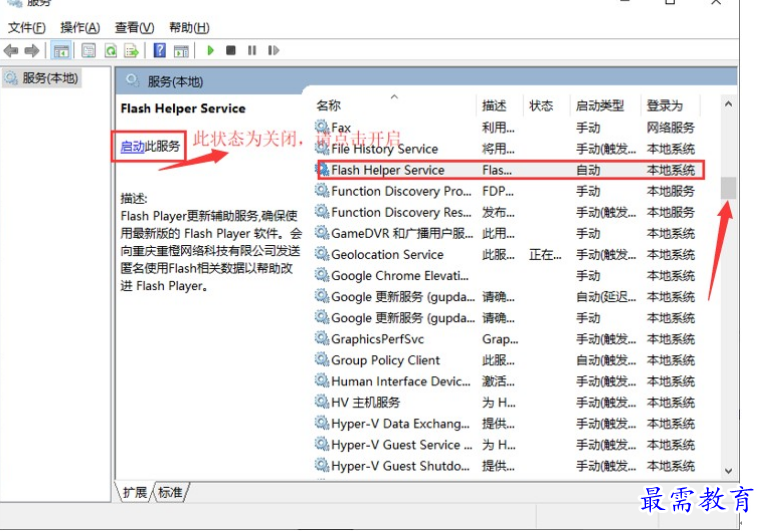
Task: Click the gear icon beside Group Policy Client
Action: click(x=322, y=359)
